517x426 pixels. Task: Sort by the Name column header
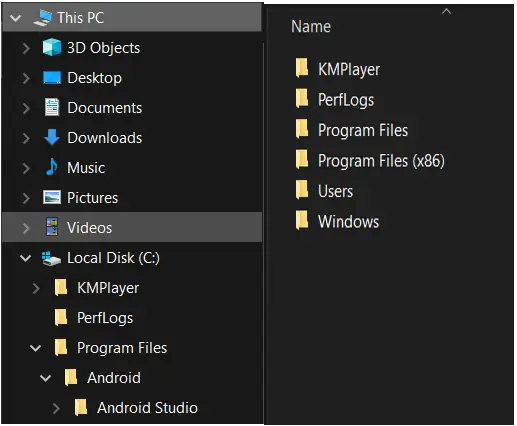click(x=311, y=27)
